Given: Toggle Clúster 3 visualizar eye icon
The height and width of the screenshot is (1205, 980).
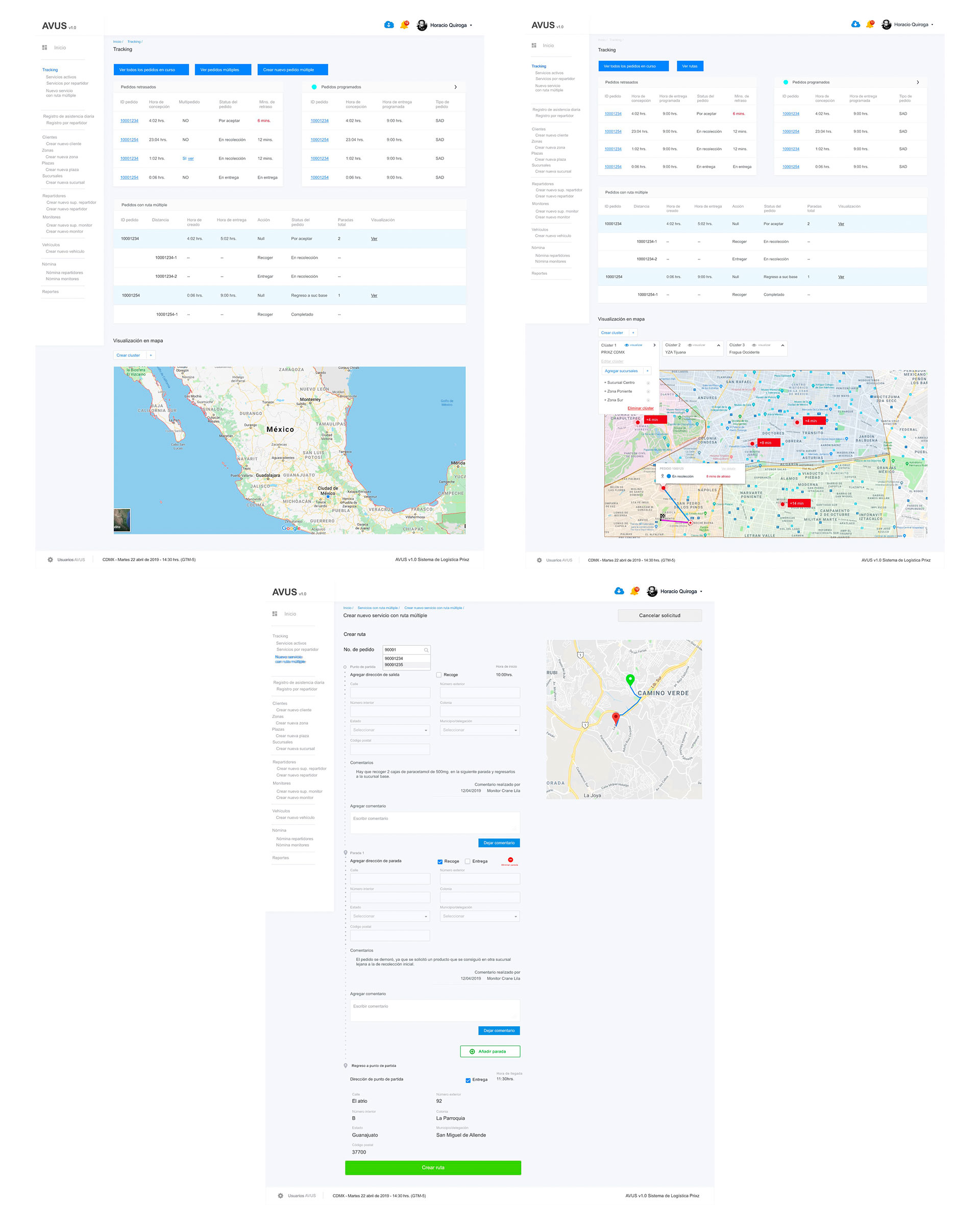Looking at the screenshot, I should point(754,345).
